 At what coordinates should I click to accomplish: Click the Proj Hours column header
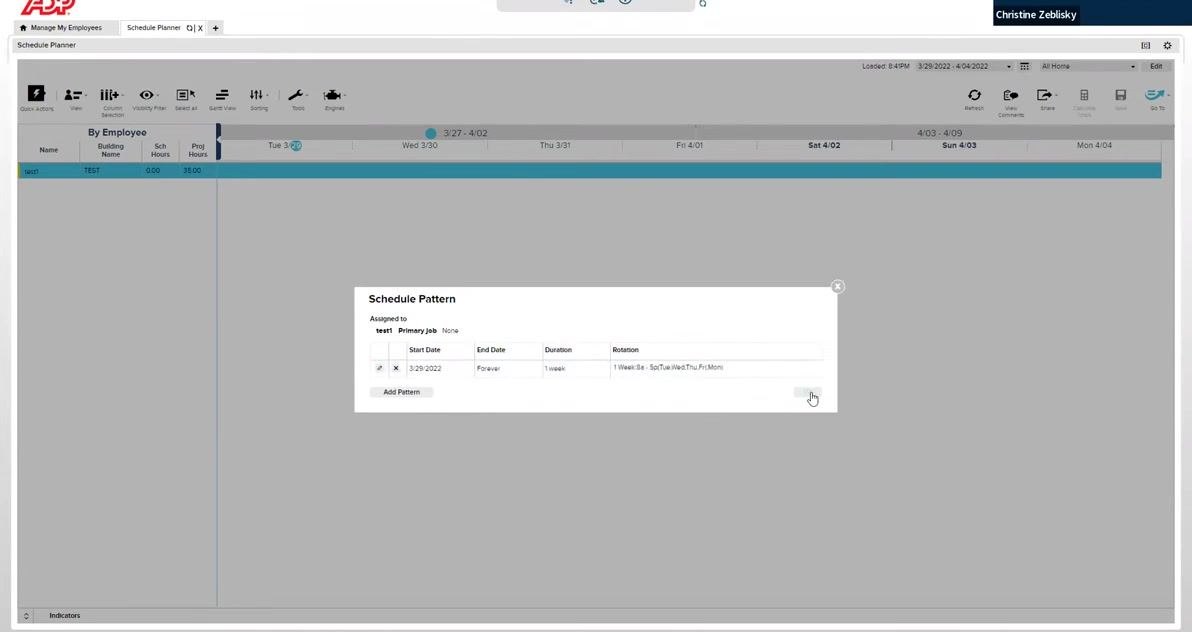pos(198,150)
